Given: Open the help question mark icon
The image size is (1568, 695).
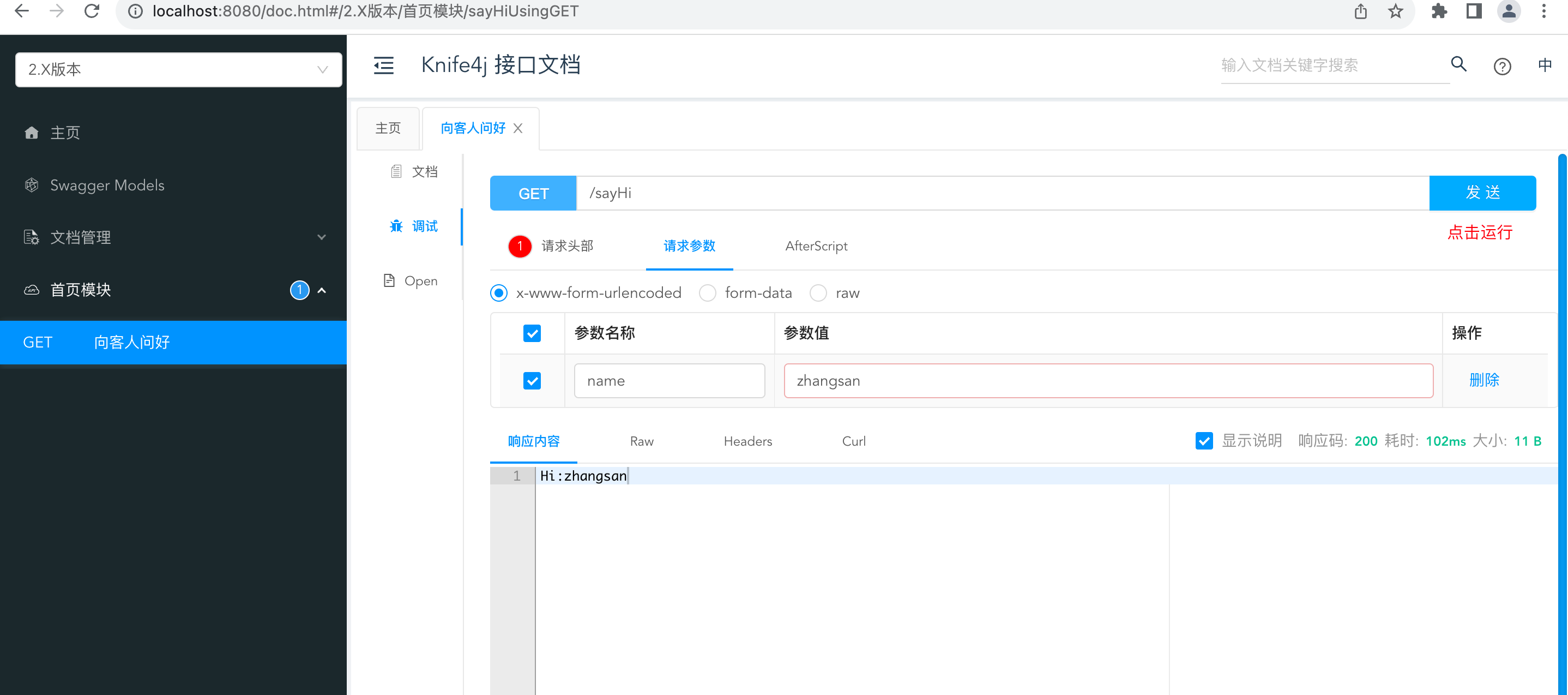Looking at the screenshot, I should pos(1502,66).
